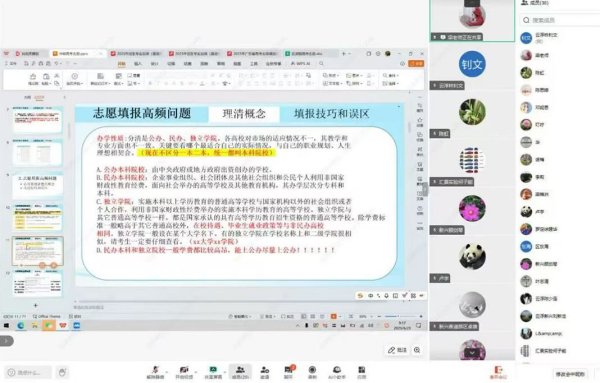Click the apps grid icon in meeting toolbar

click(362, 370)
